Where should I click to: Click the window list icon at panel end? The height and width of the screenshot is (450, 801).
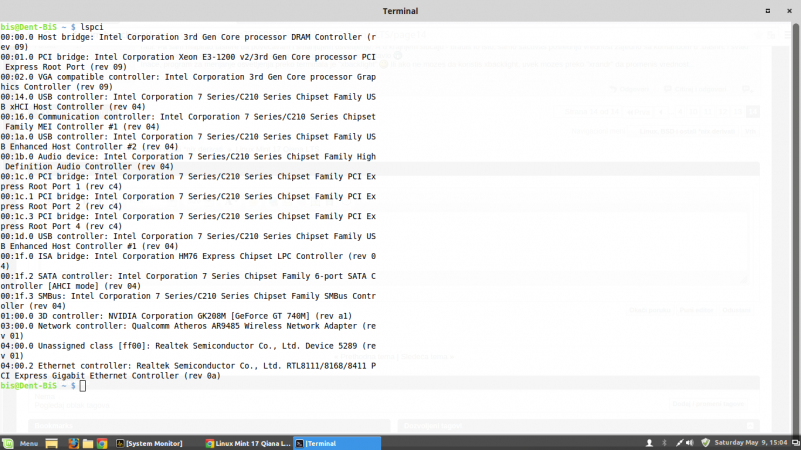coord(795,443)
